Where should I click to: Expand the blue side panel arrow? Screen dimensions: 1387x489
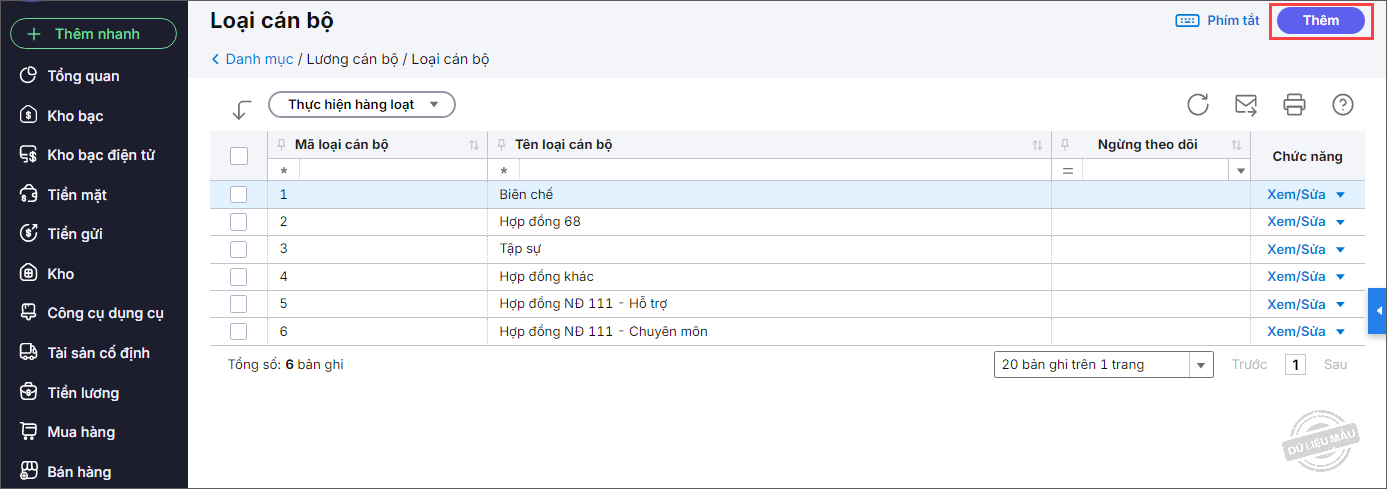(1378, 311)
